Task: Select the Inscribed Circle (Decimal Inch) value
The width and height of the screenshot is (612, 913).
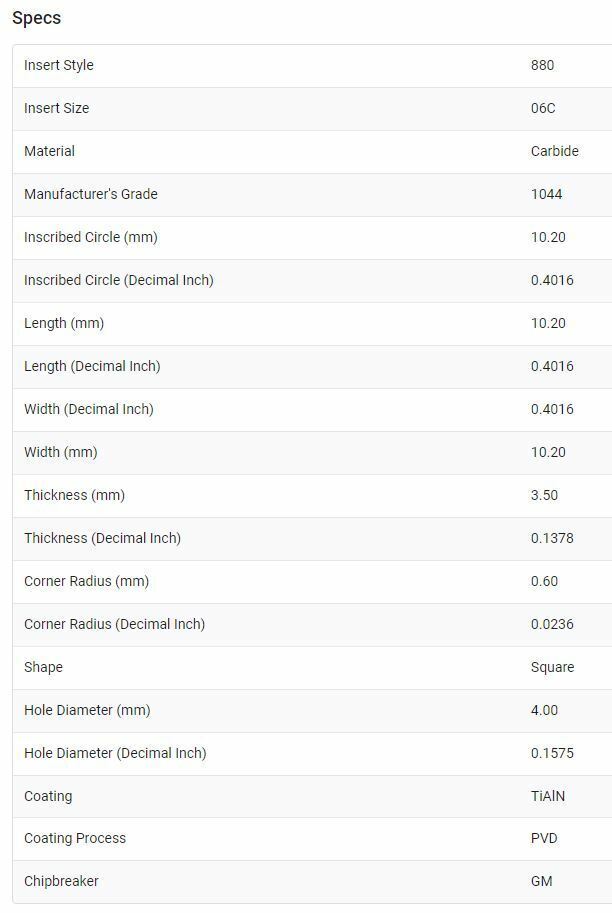Action: [x=552, y=280]
